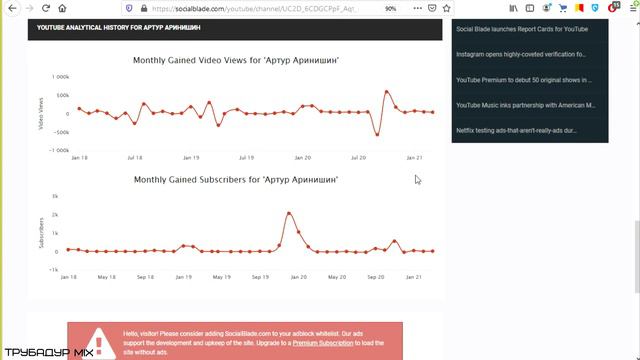
Task: Follow the Premium Subscription link
Action: [323, 343]
